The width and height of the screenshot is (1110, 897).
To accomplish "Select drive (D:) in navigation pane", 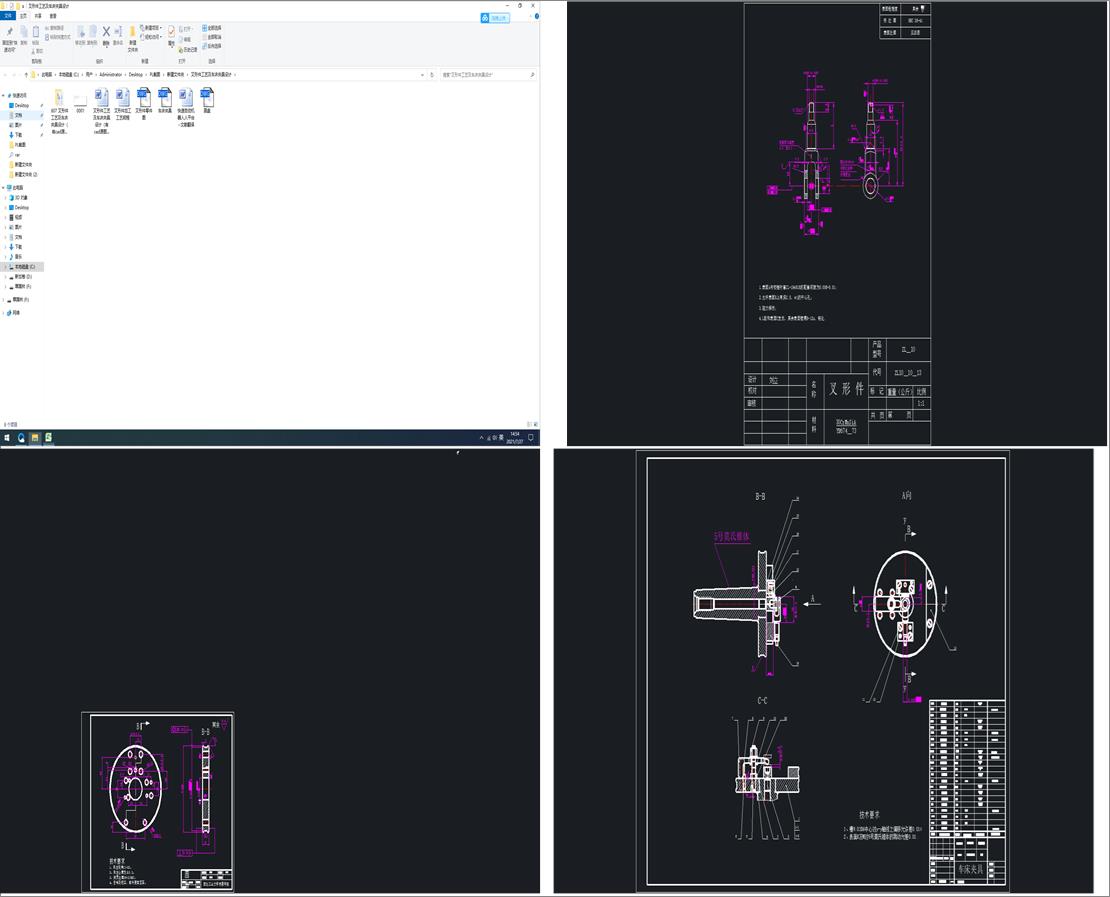I will 23,277.
